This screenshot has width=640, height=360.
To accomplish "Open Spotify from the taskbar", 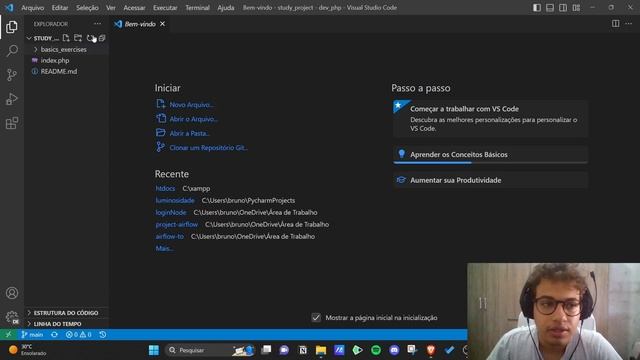I will pos(376,350).
